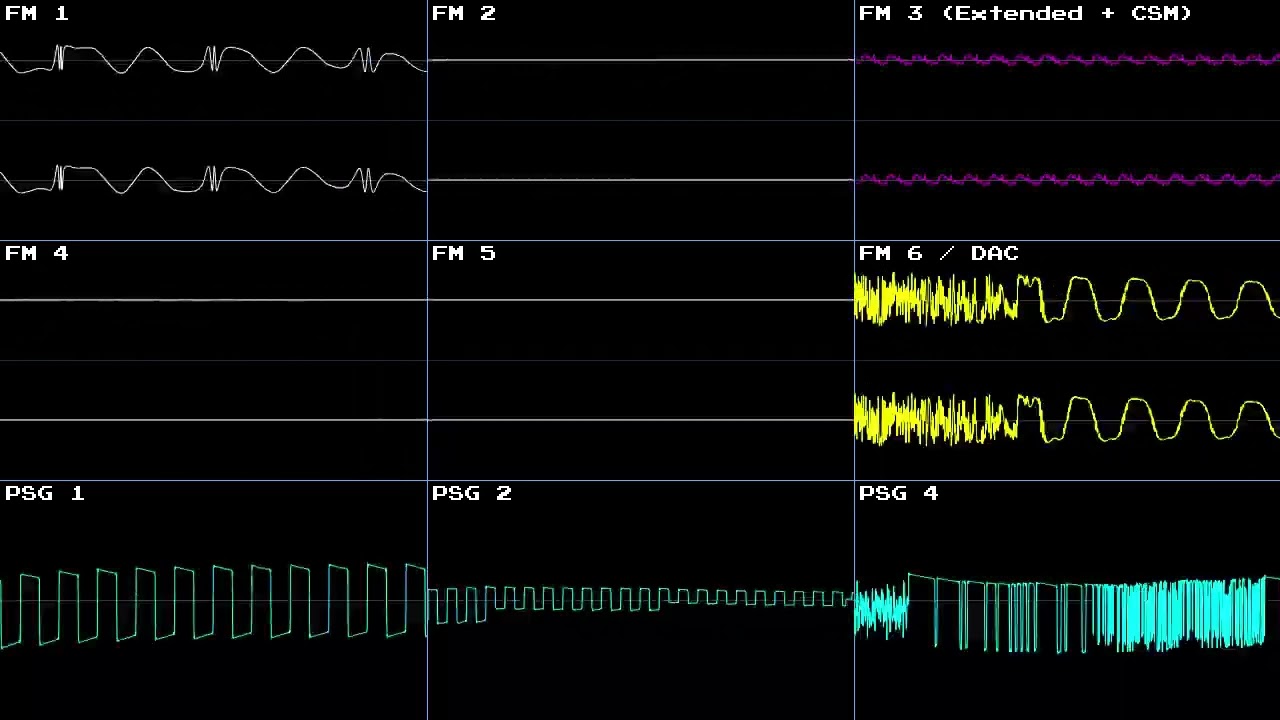
Task: Click the FM 1 channel label
Action: (x=37, y=13)
